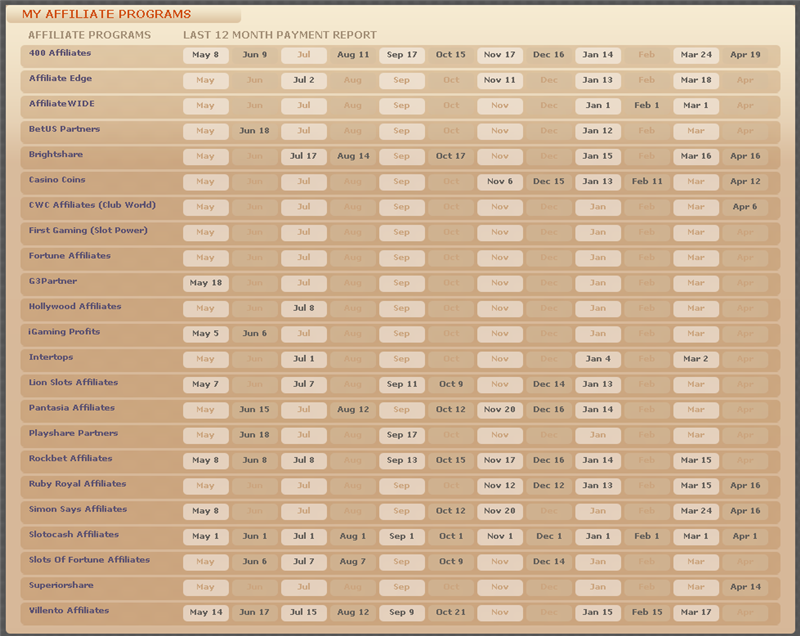Go to Simon Says Affiliates

pyautogui.click(x=78, y=509)
